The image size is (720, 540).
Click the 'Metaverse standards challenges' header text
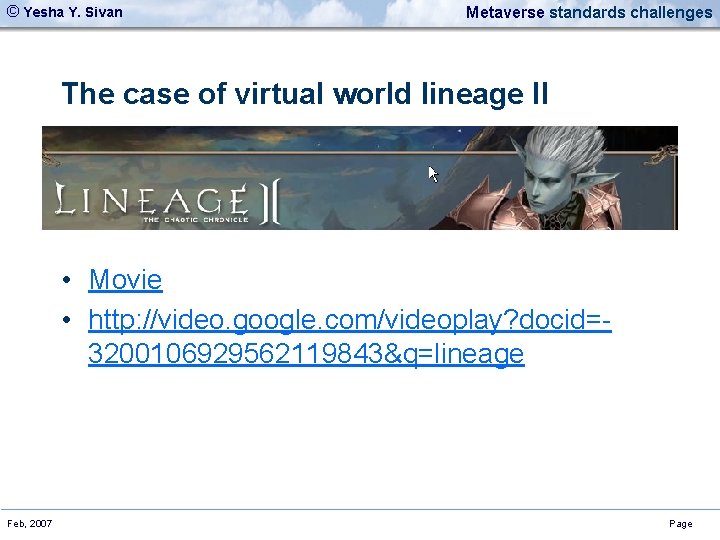pyautogui.click(x=589, y=12)
